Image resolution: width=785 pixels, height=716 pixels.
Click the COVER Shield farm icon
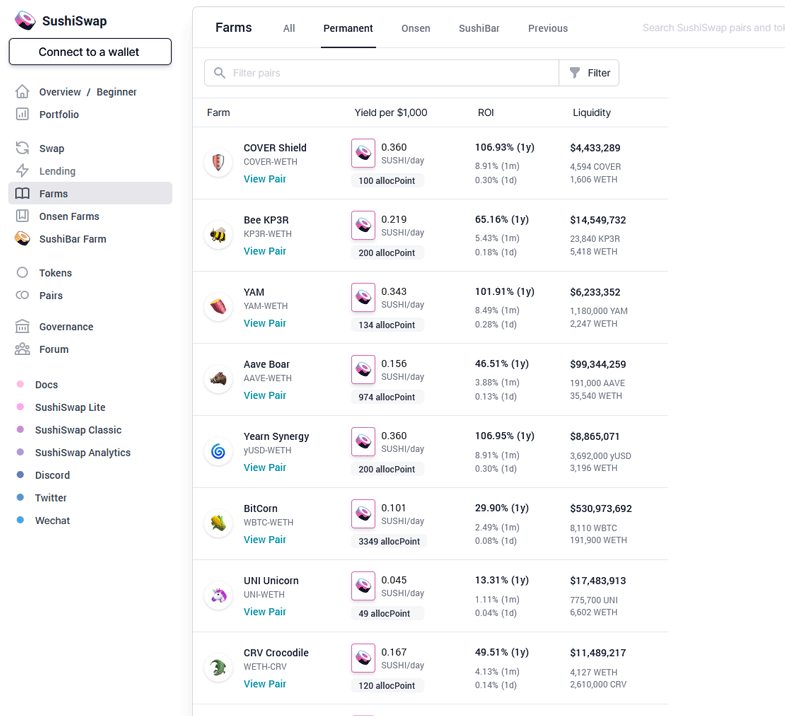[218, 162]
